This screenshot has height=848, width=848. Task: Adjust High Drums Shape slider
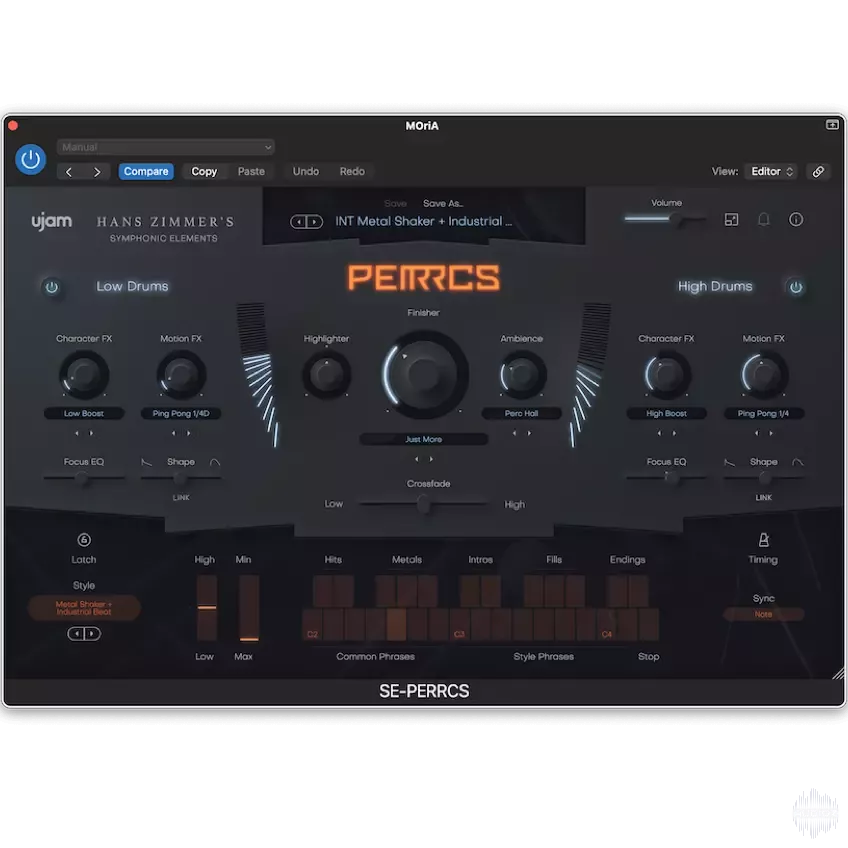pos(764,478)
